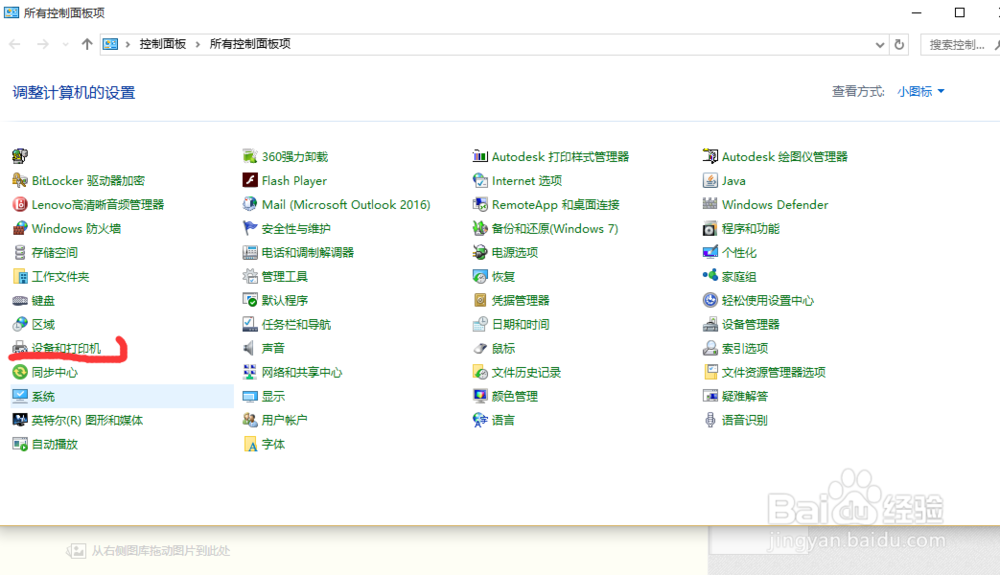
Task: Click the Mail (Microsoft Outlook 2016) icon
Action: click(250, 205)
